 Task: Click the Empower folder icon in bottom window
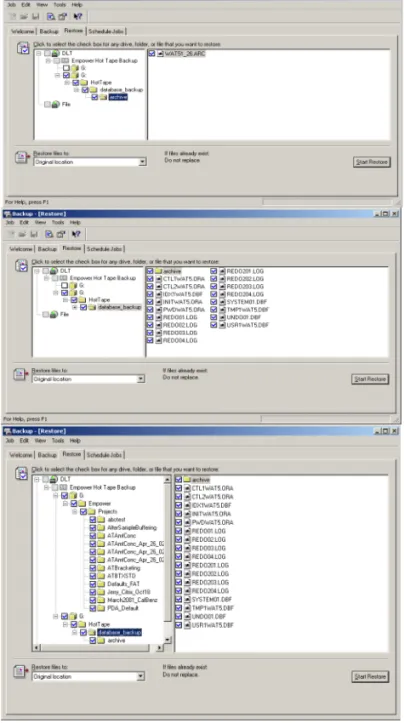(83, 504)
